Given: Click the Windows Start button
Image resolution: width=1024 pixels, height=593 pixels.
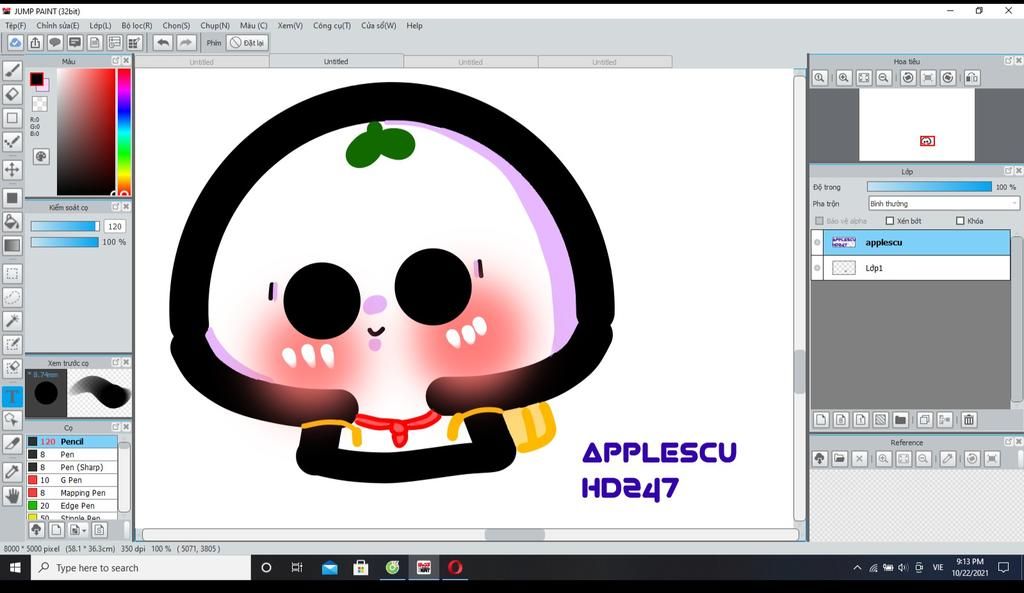Looking at the screenshot, I should click(15, 568).
